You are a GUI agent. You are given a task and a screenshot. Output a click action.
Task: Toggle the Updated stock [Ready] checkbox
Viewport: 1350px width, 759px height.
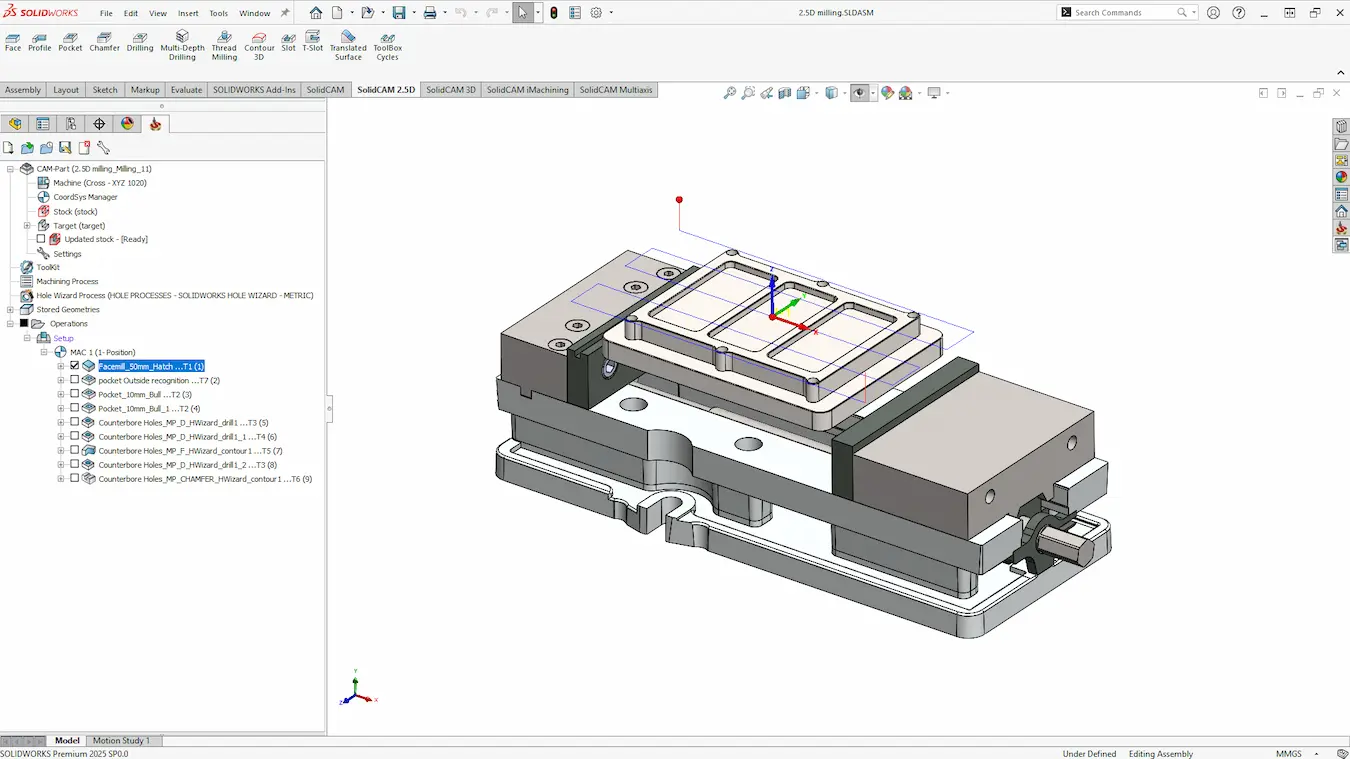coord(41,239)
